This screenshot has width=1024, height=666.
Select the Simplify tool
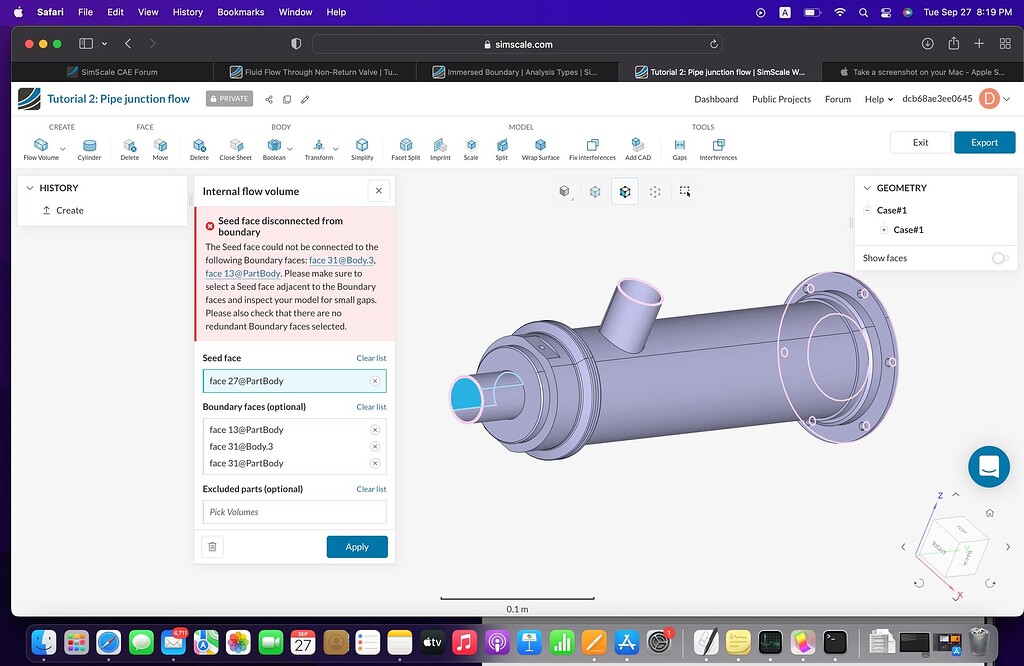point(362,144)
